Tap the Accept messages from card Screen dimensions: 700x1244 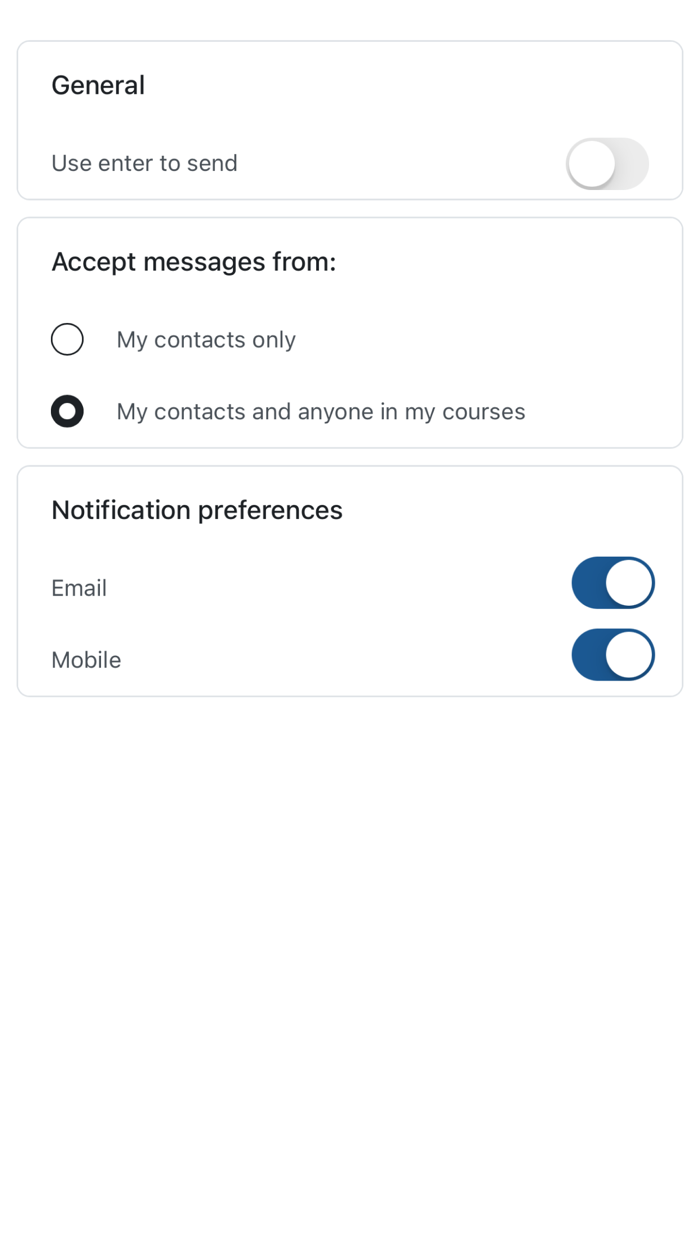(350, 332)
